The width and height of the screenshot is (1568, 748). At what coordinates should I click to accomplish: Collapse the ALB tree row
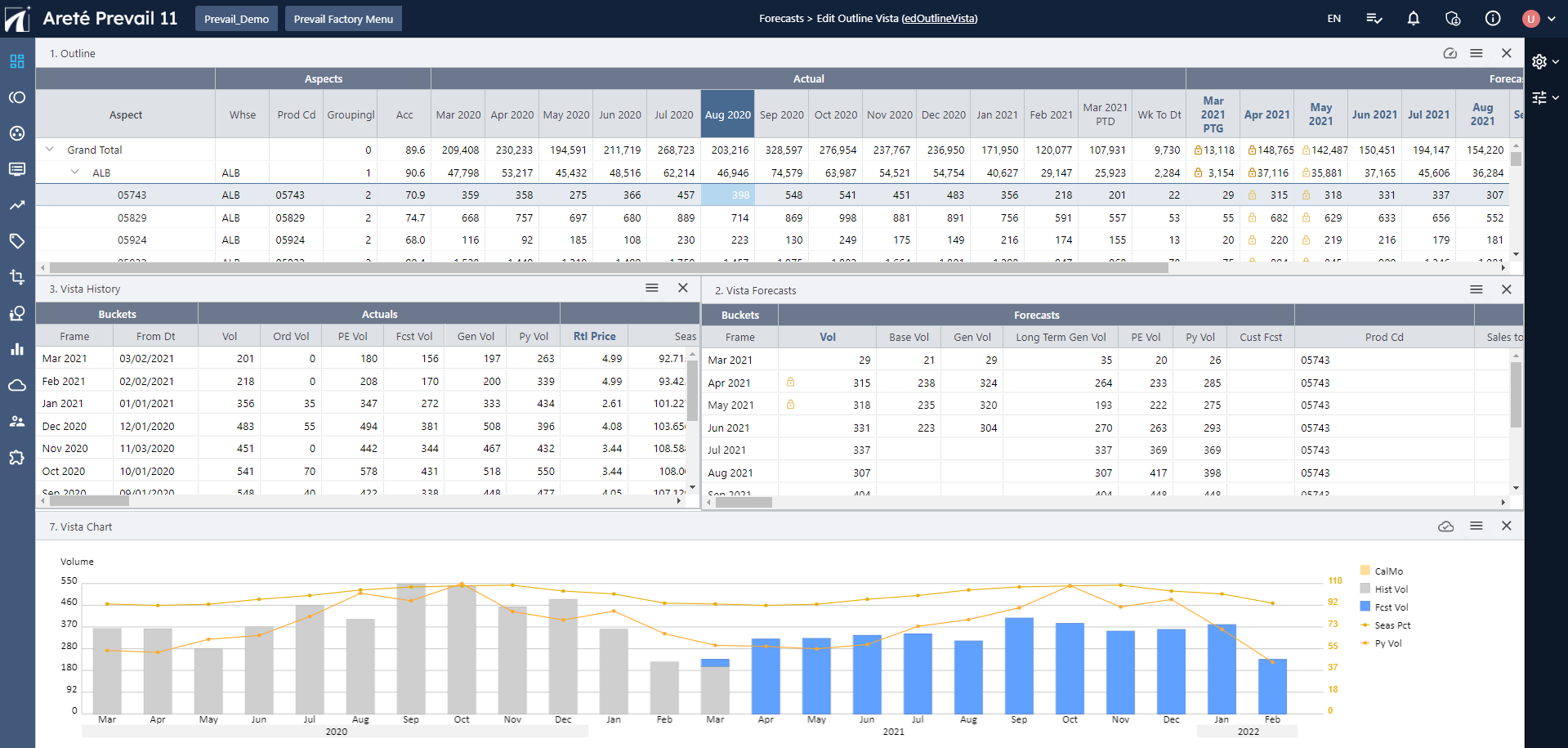(x=75, y=172)
